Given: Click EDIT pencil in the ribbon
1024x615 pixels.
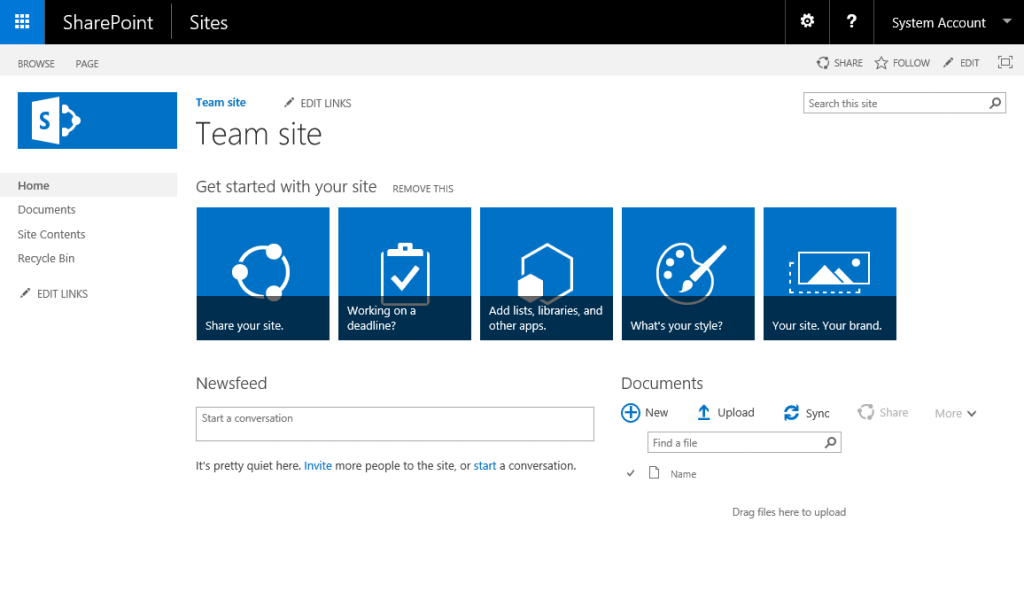Looking at the screenshot, I should point(961,63).
